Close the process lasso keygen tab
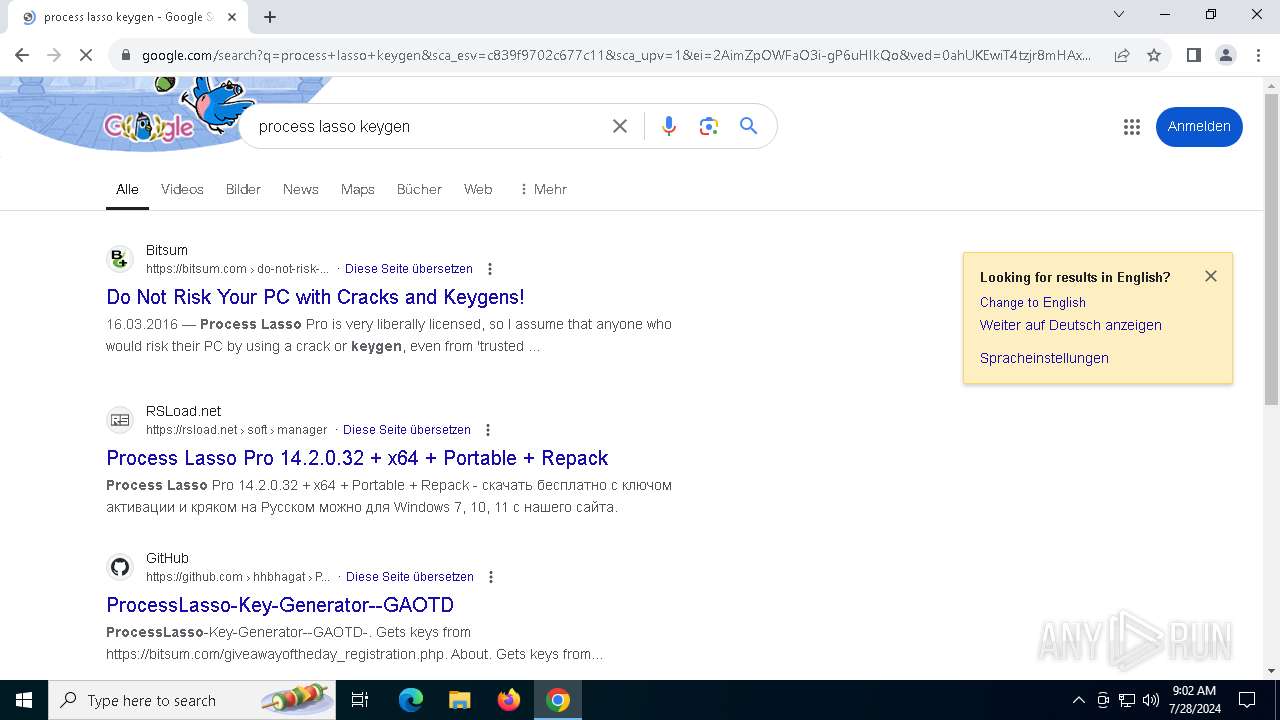Viewport: 1280px width, 720px height. click(x=232, y=17)
